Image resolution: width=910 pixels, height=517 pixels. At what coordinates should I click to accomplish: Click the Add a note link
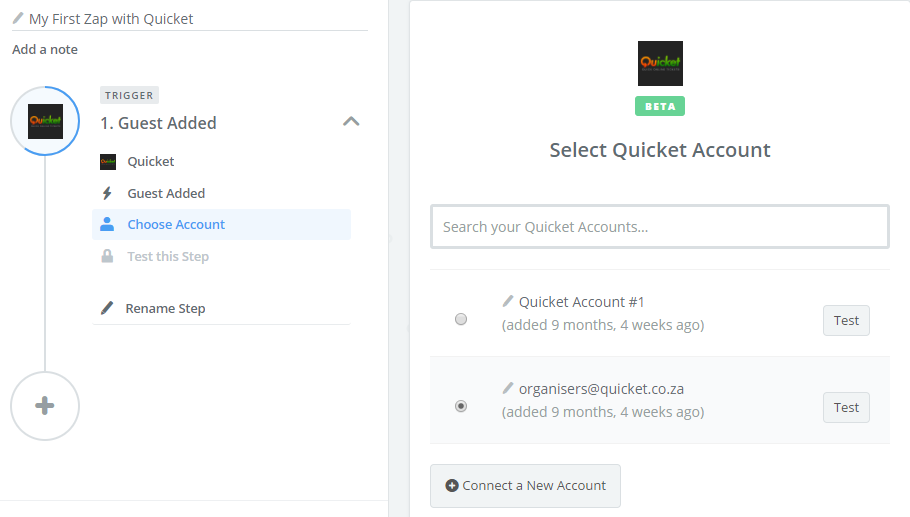[x=45, y=49]
